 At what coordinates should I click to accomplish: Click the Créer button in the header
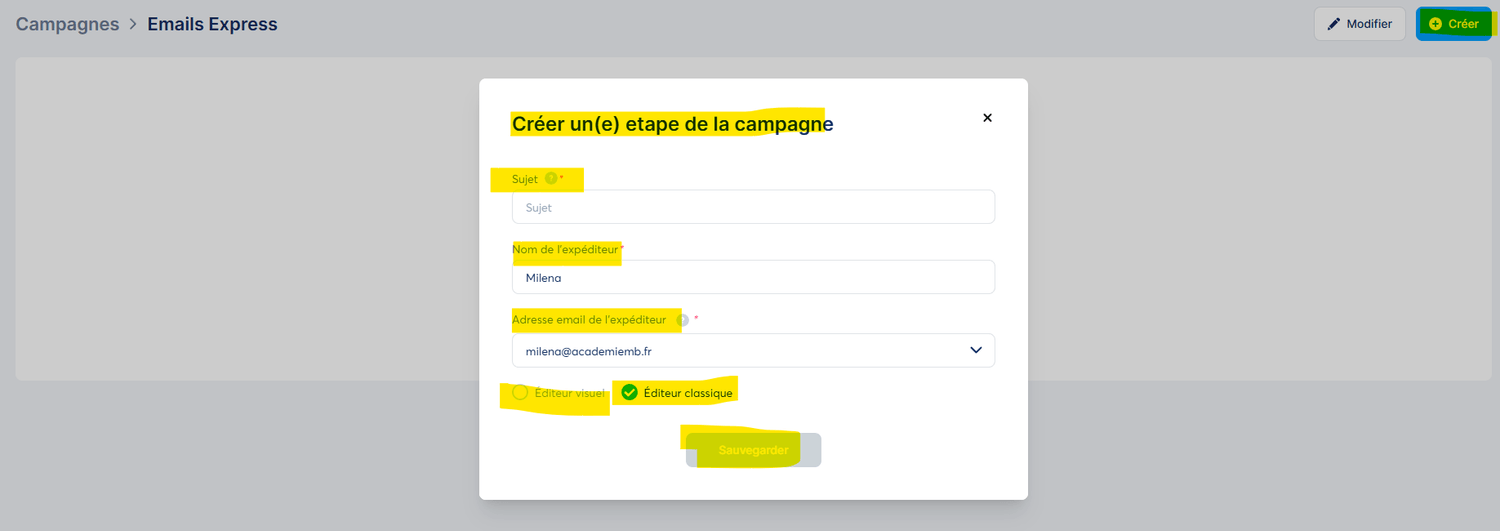point(1454,24)
